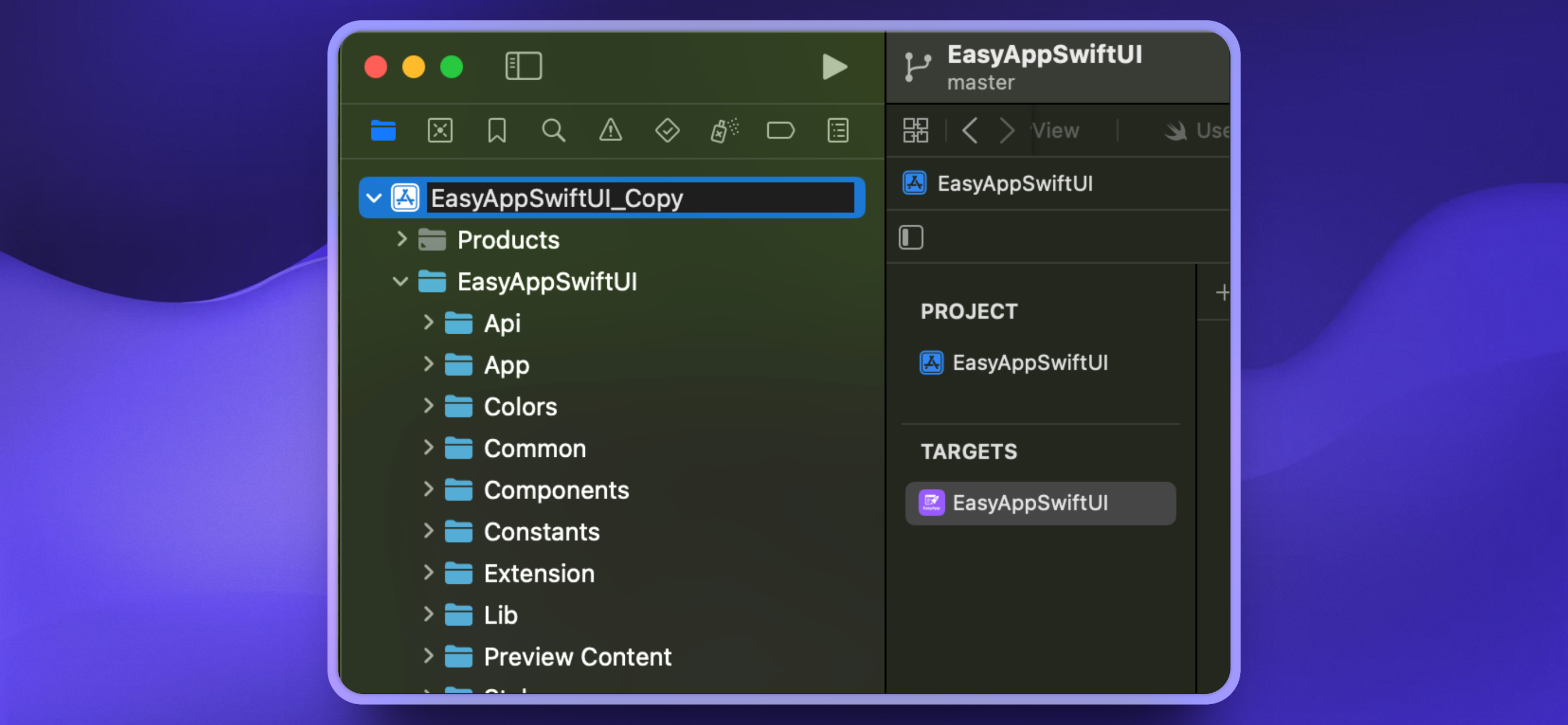The height and width of the screenshot is (725, 1568).
Task: Open the Find navigator magnifier icon
Action: point(553,130)
